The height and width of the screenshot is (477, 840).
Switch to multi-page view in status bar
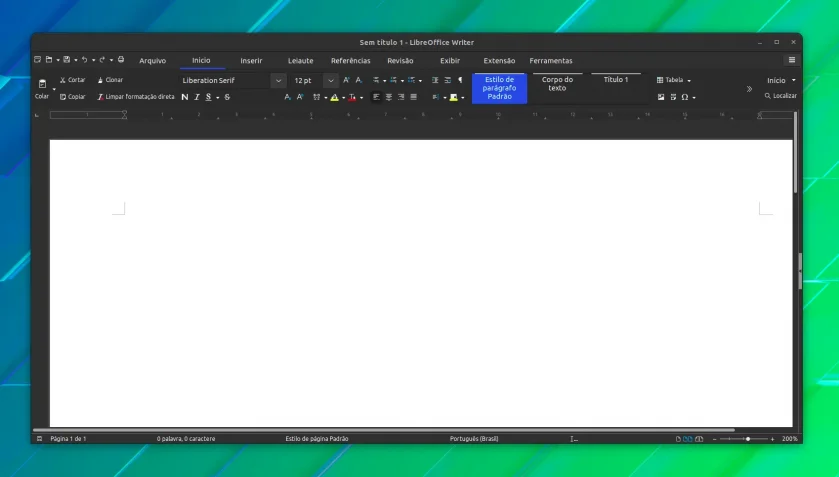(688, 439)
